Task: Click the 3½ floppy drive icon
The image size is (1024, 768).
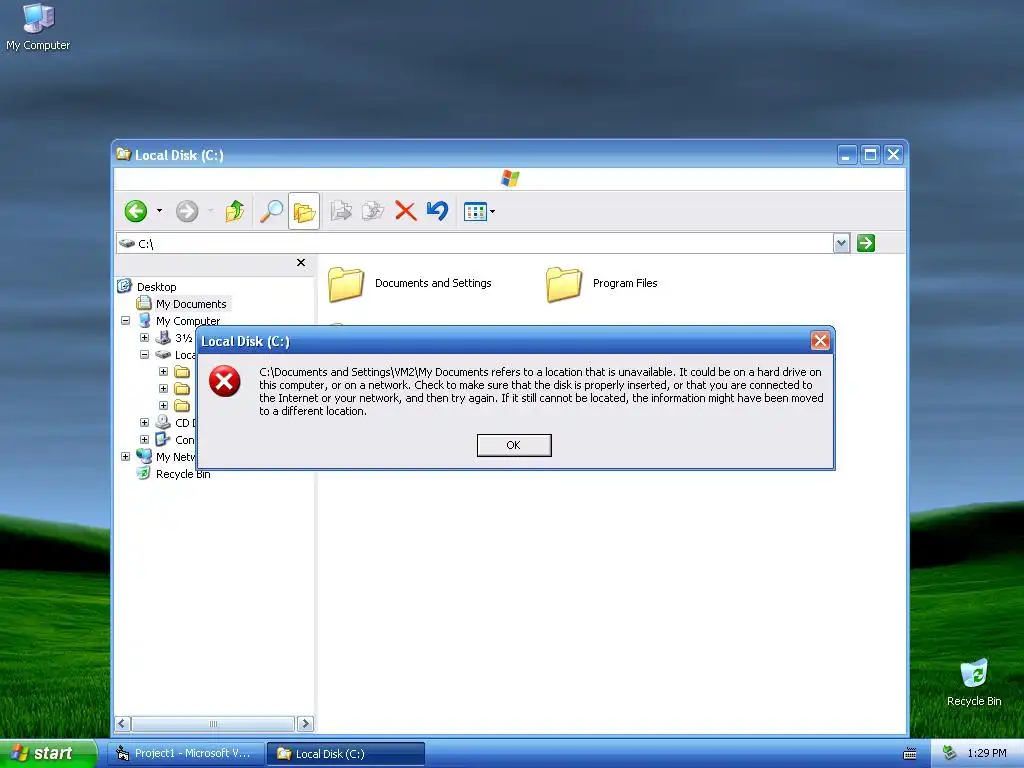Action: [163, 338]
